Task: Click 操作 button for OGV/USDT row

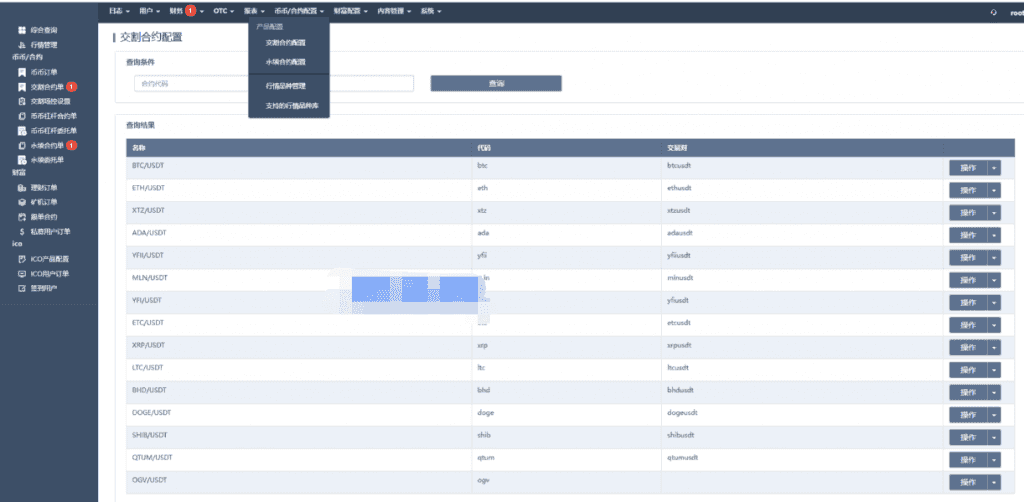Action: pos(968,482)
